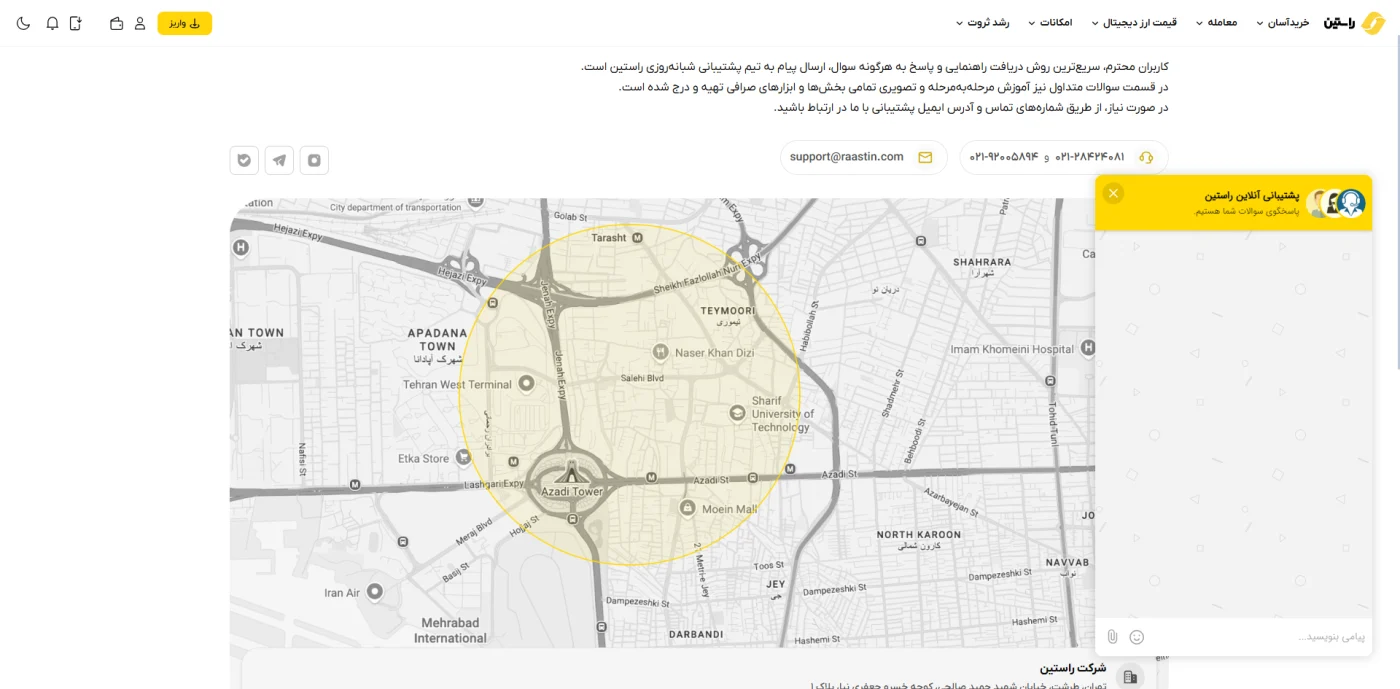
Task: Click the Etka Store marker on map
Action: (463, 457)
